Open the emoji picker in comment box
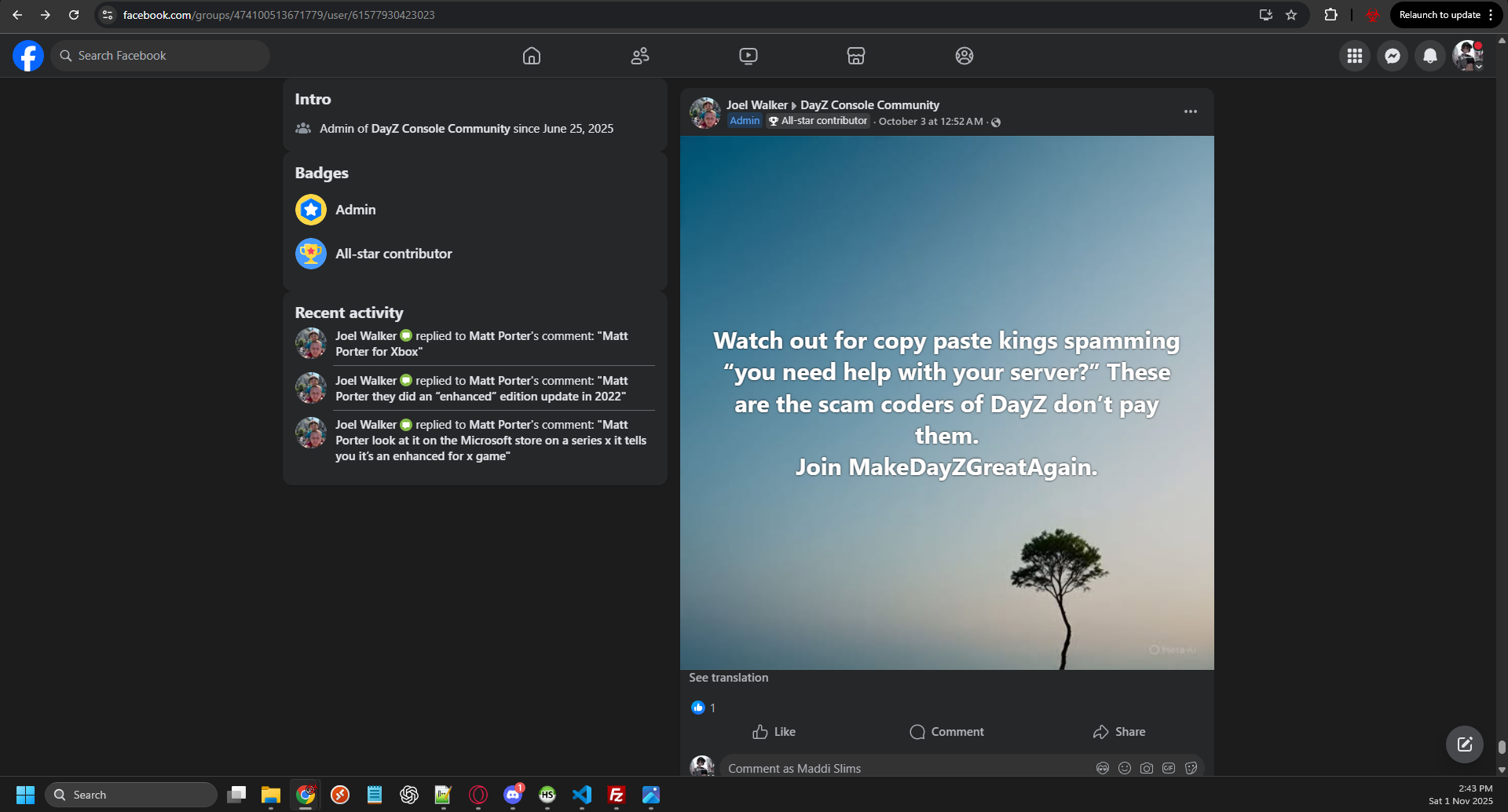Viewport: 1508px width, 812px height. tap(1125, 768)
